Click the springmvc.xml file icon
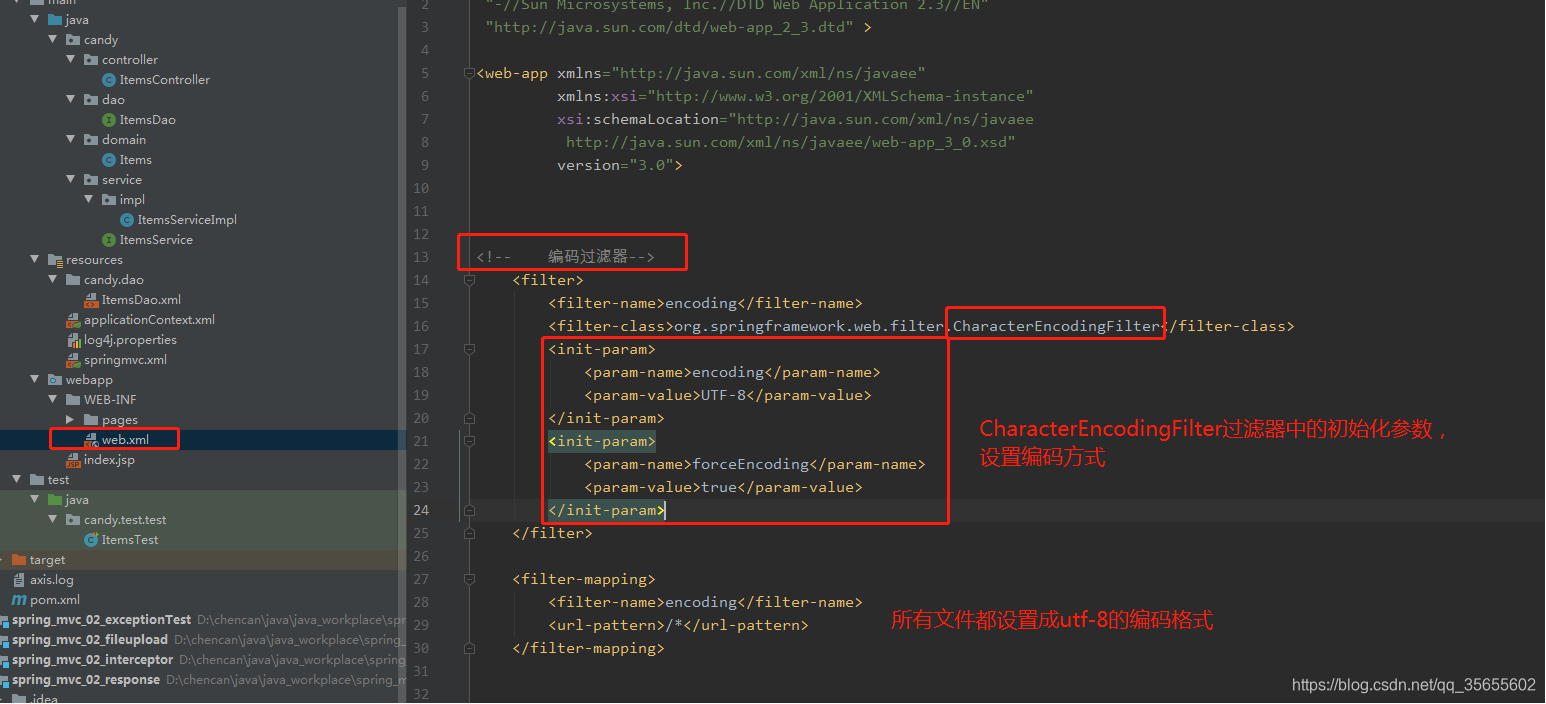 (73, 360)
